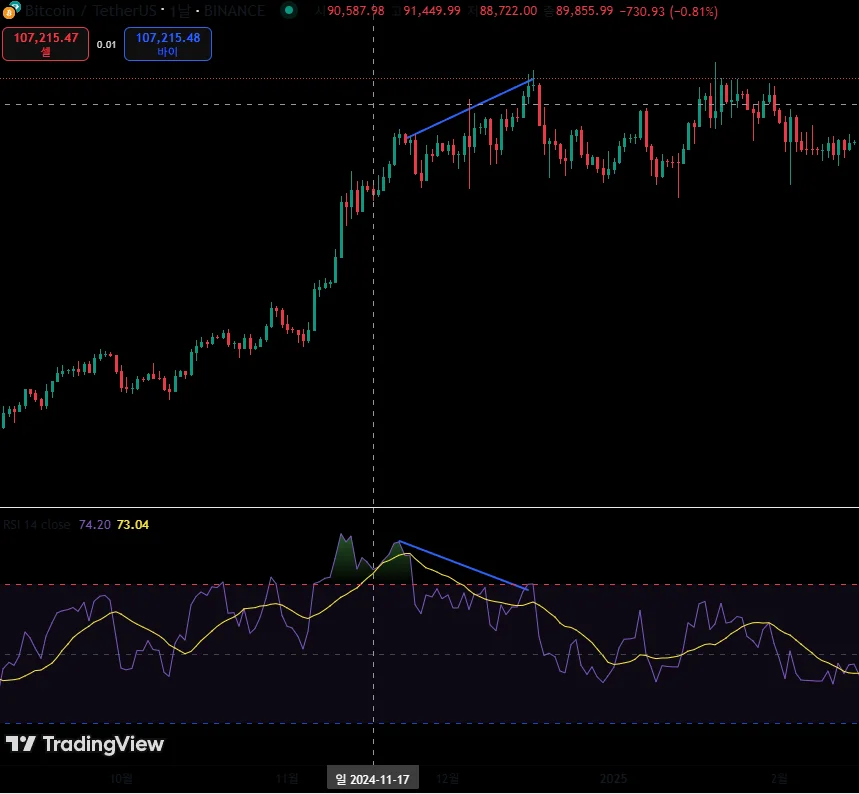Select the white dashed horizontal price line

[430, 104]
